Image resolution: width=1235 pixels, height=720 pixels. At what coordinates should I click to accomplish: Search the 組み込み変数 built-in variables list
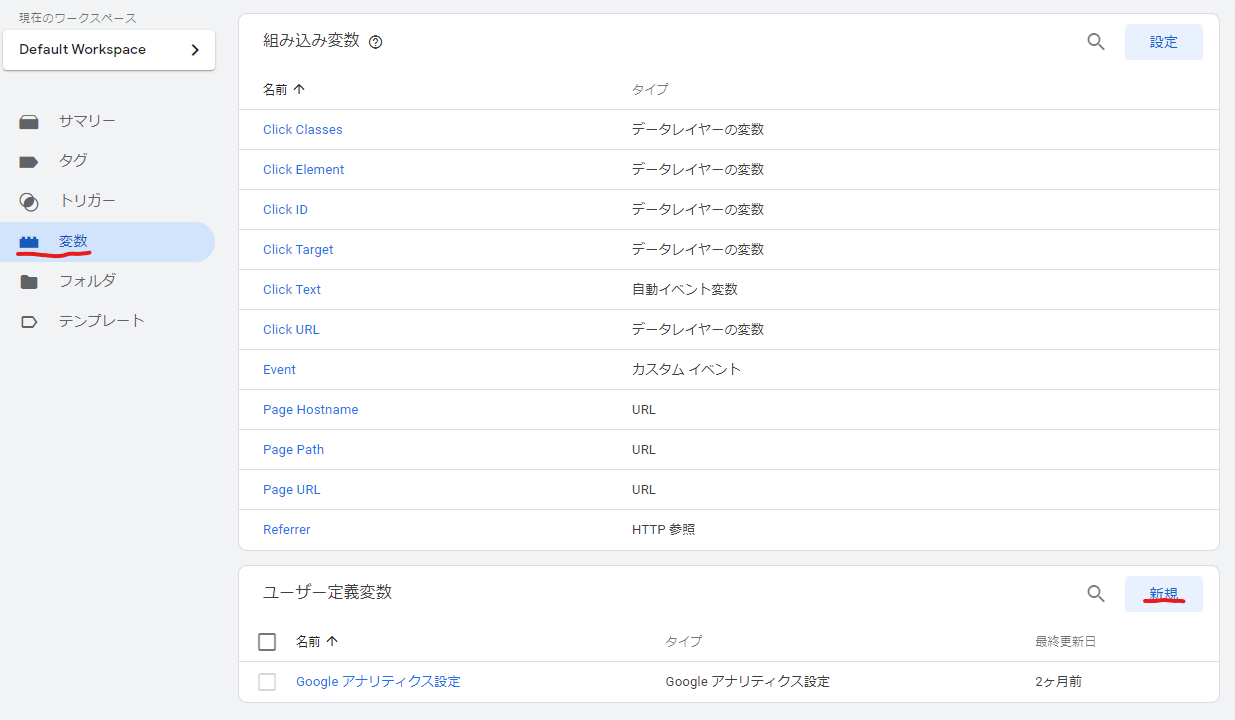1096,42
